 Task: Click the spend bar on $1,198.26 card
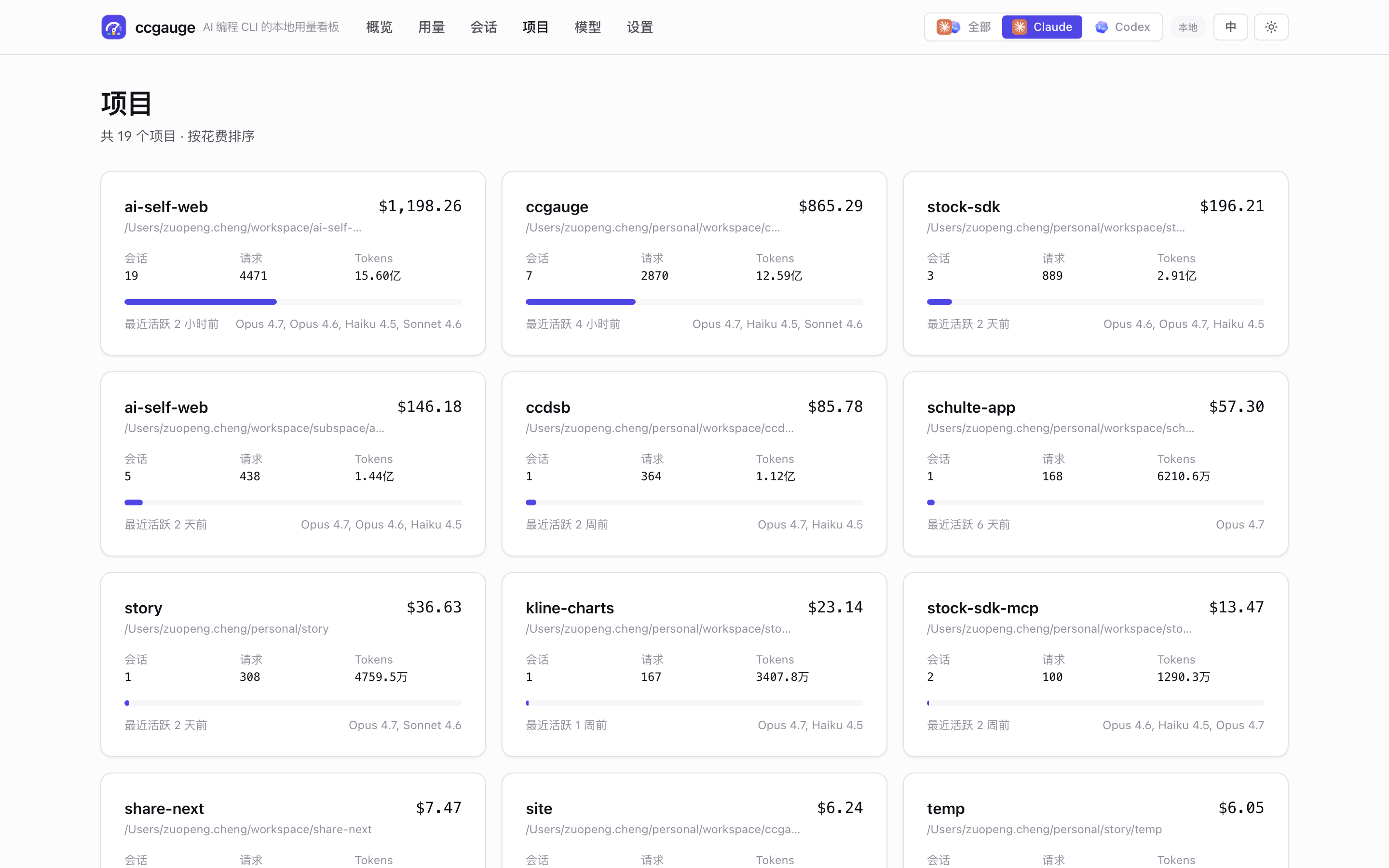[293, 302]
